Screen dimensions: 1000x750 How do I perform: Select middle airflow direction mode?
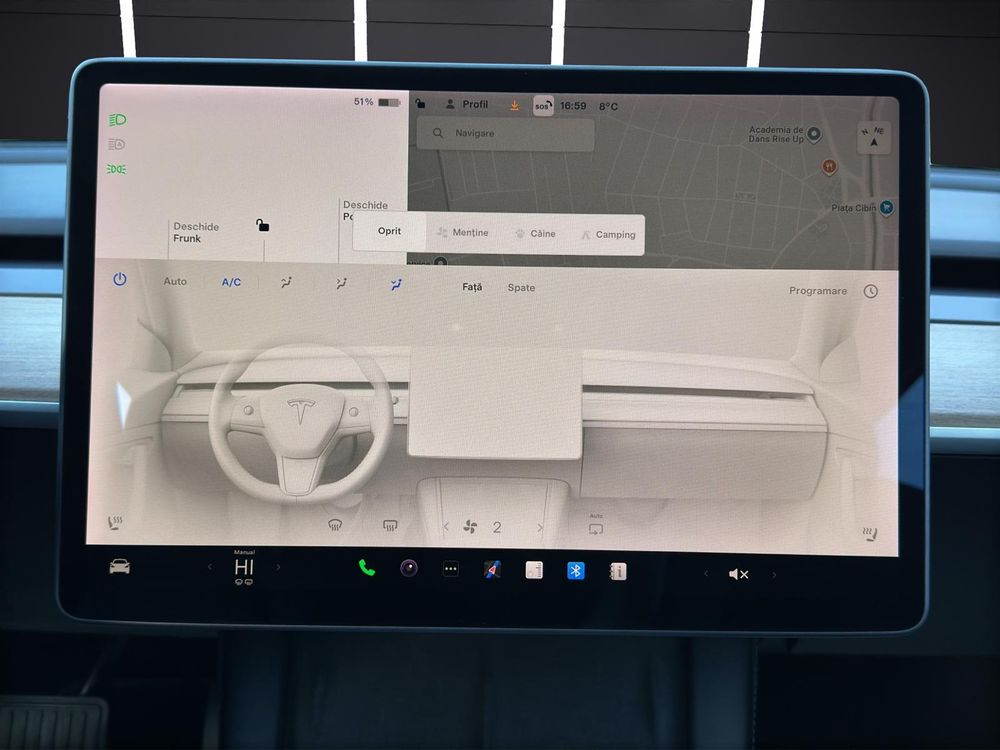pos(341,284)
